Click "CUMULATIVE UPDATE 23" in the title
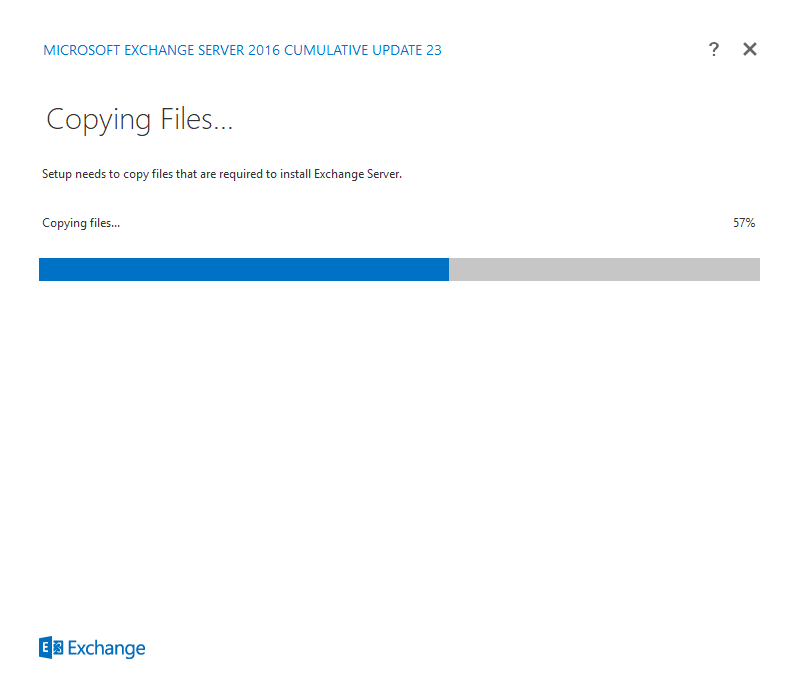The image size is (794, 698). tap(363, 50)
